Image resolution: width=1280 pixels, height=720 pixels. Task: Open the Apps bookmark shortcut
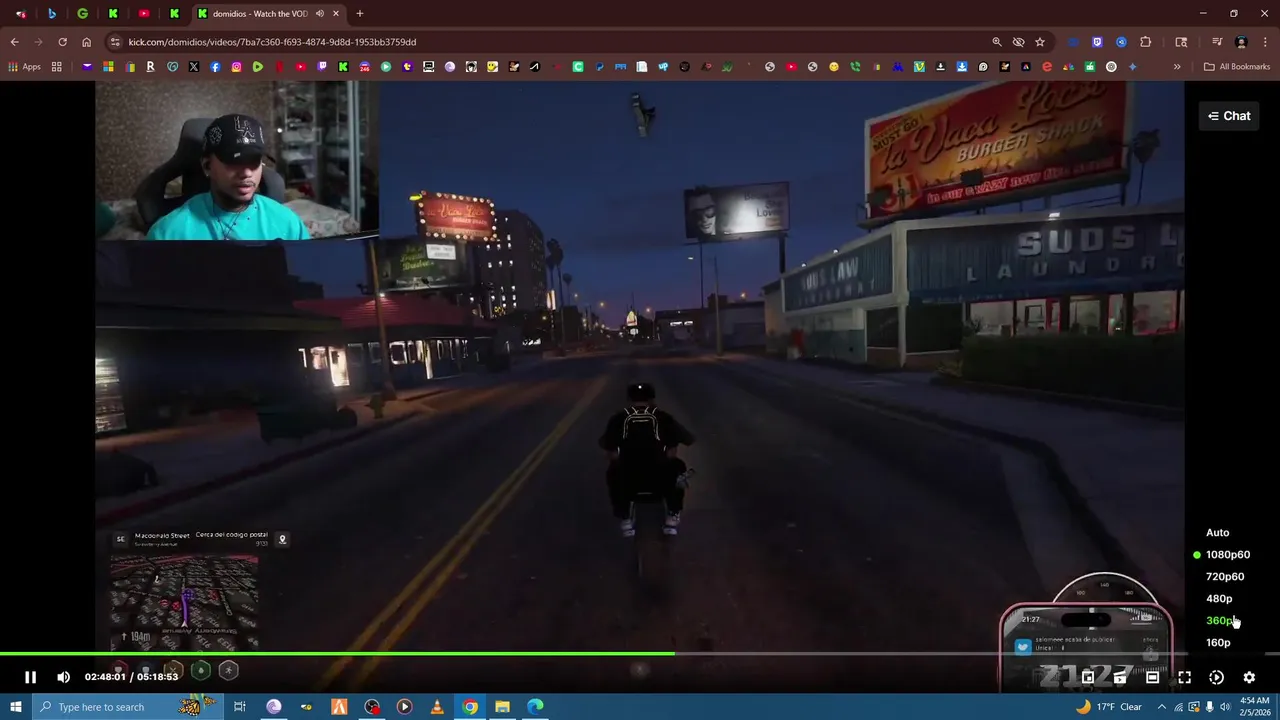pos(25,67)
